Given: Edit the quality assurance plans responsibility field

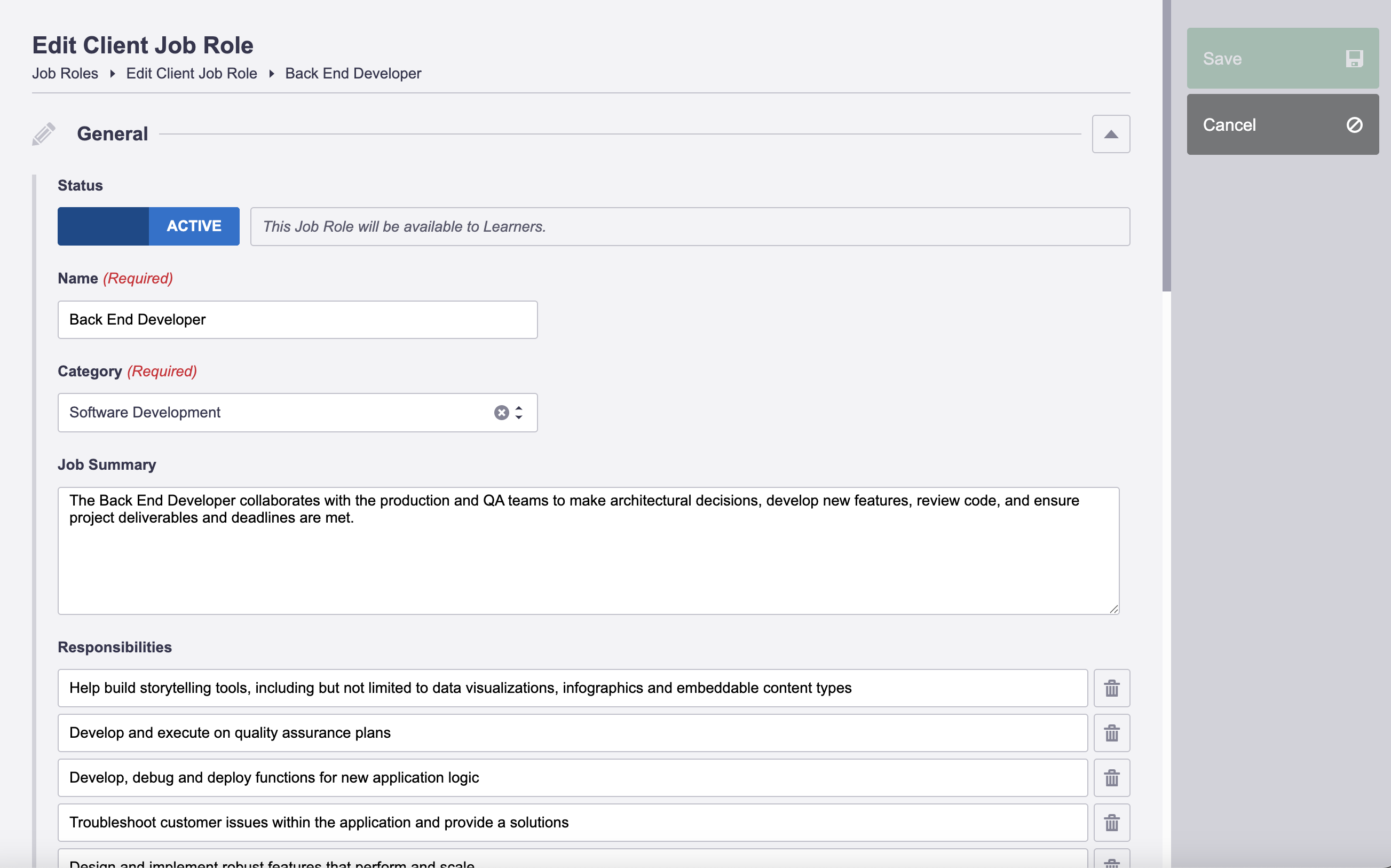Looking at the screenshot, I should pos(572,732).
